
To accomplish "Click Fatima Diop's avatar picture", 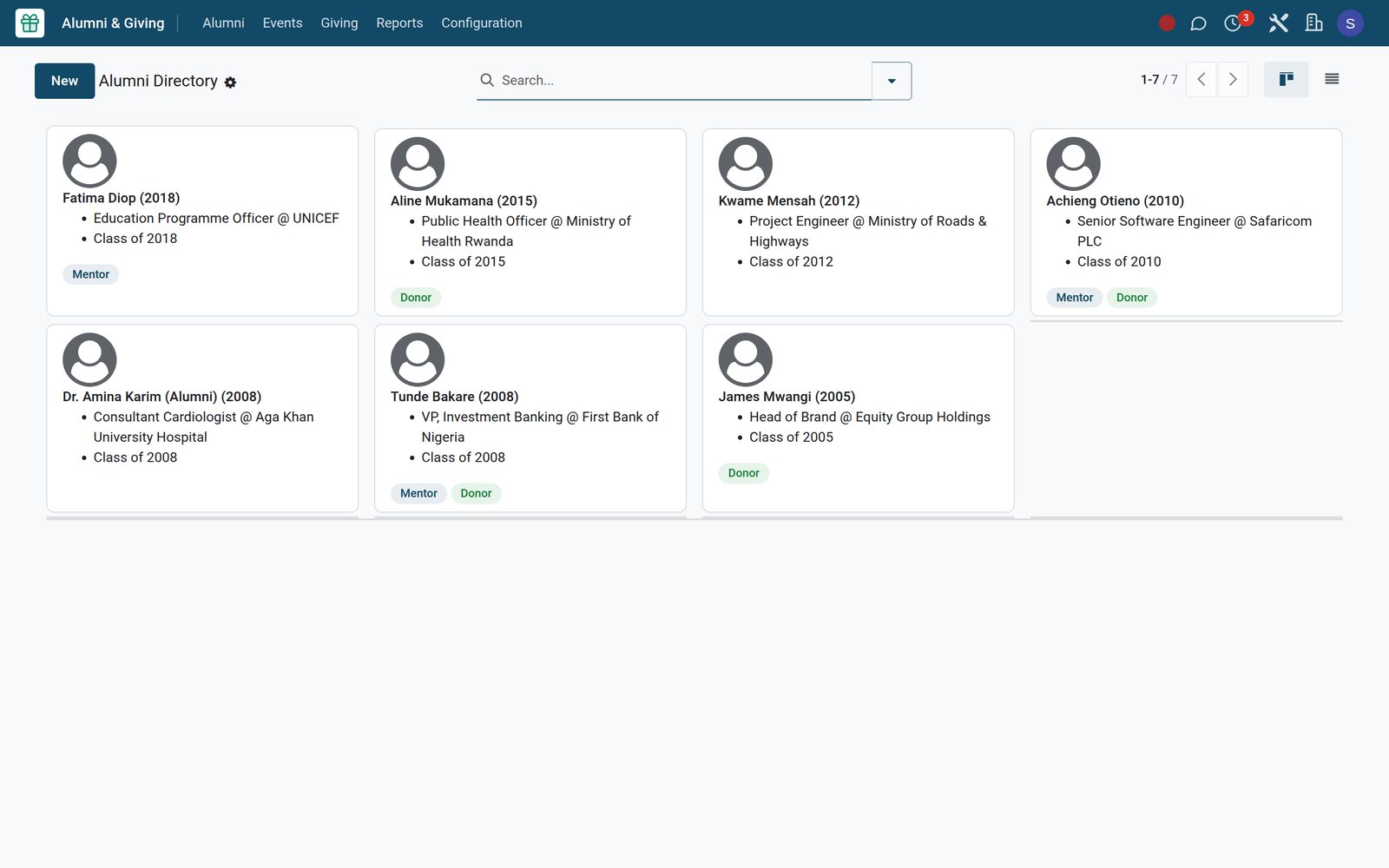I will tap(89, 161).
